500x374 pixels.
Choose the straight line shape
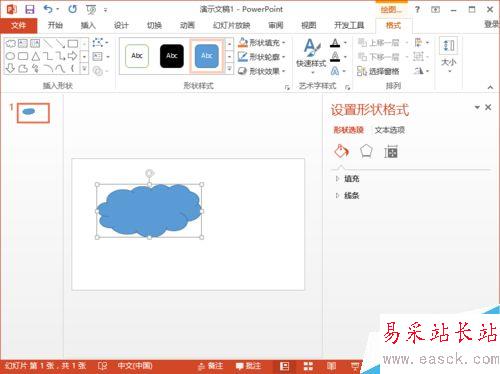click(x=48, y=43)
